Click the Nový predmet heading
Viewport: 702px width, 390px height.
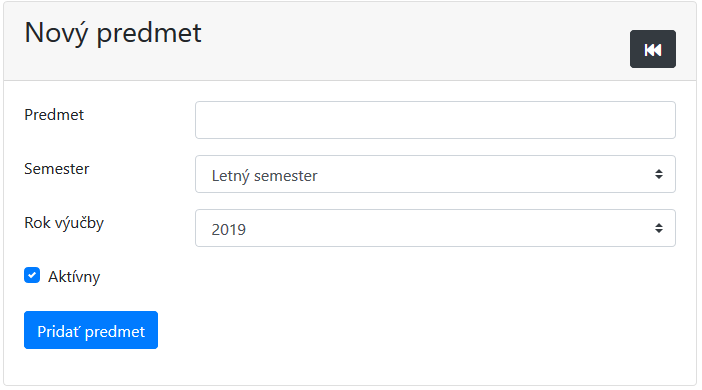113,33
